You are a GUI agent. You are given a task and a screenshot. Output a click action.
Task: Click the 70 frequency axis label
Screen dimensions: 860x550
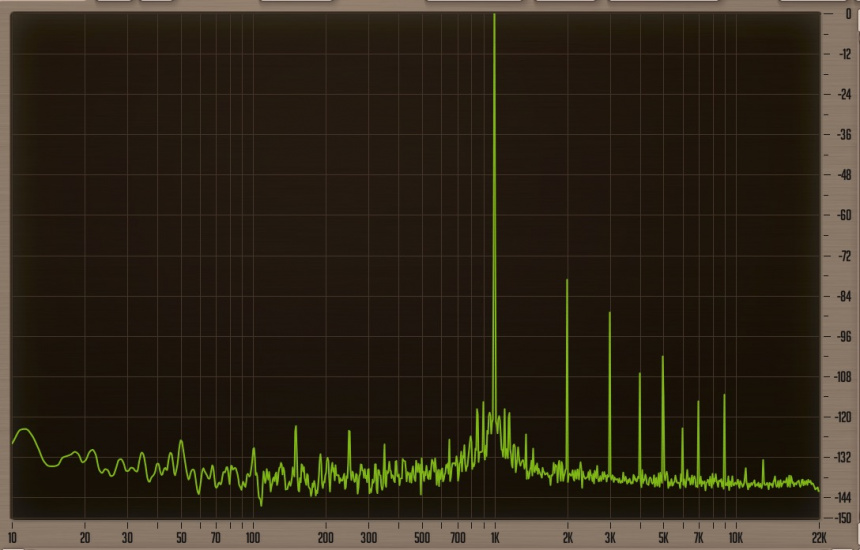[x=216, y=537]
